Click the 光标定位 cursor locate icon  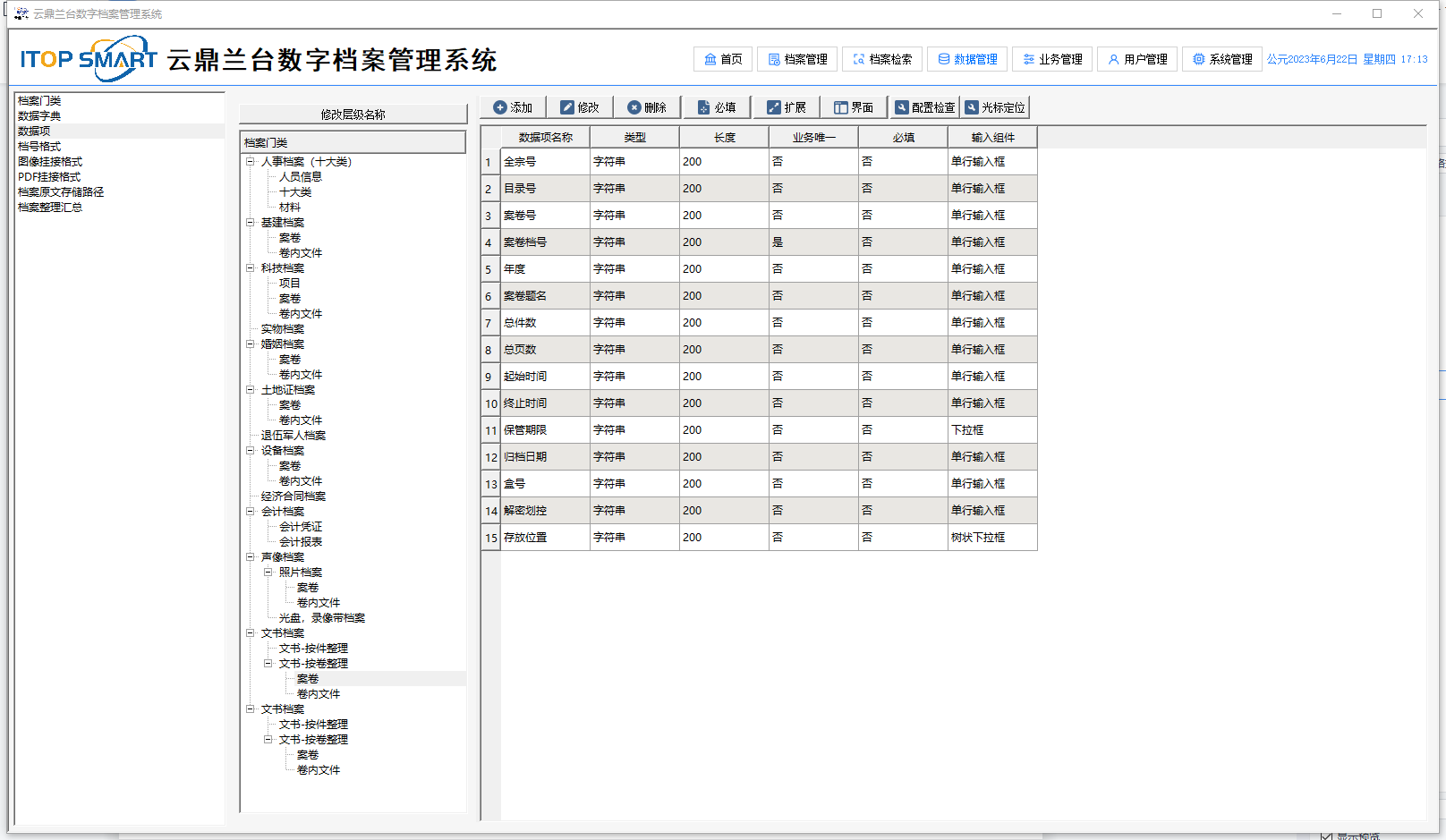click(972, 107)
